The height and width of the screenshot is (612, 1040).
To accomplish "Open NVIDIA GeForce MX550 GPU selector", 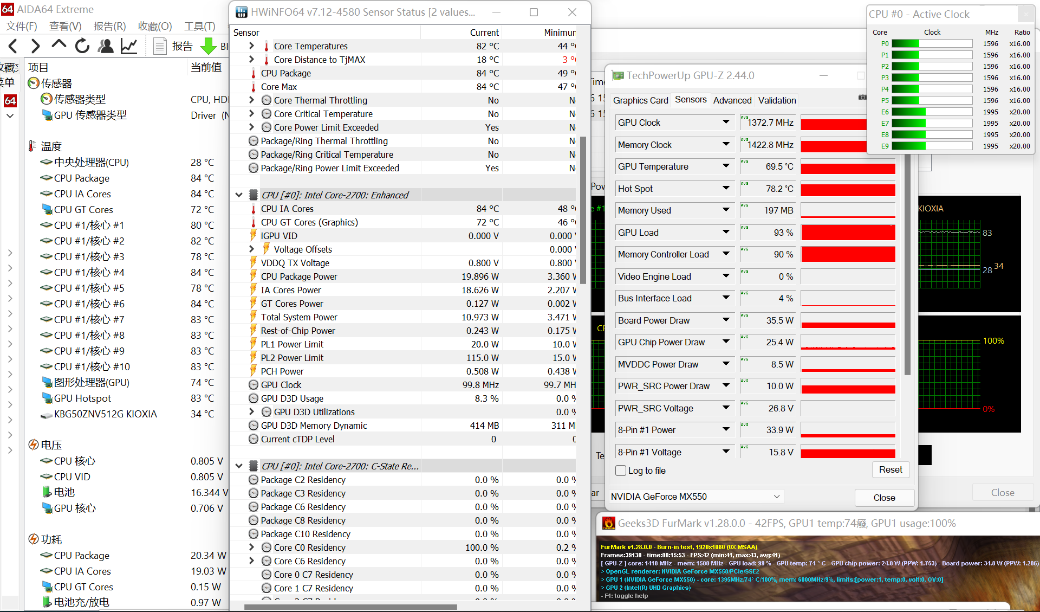I will tap(696, 497).
